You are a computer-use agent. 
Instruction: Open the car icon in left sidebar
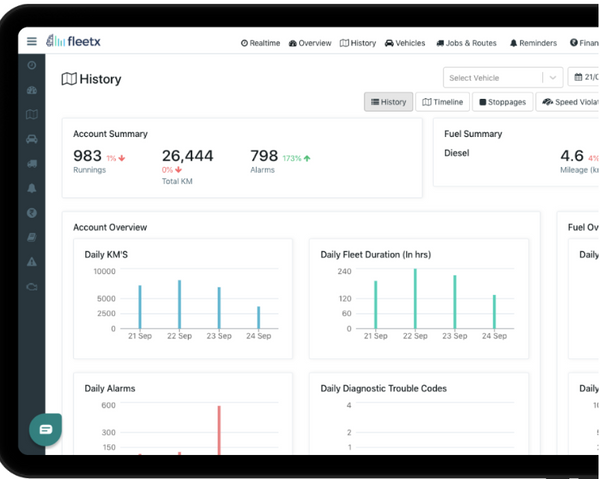[x=32, y=139]
